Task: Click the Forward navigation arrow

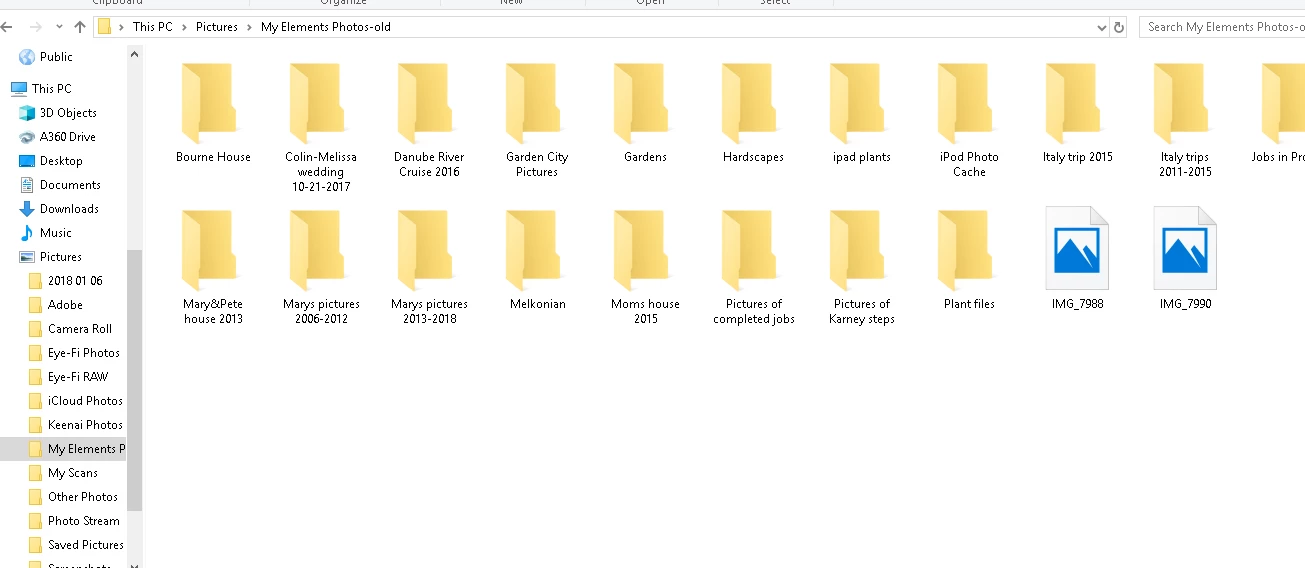Action: coord(36,27)
